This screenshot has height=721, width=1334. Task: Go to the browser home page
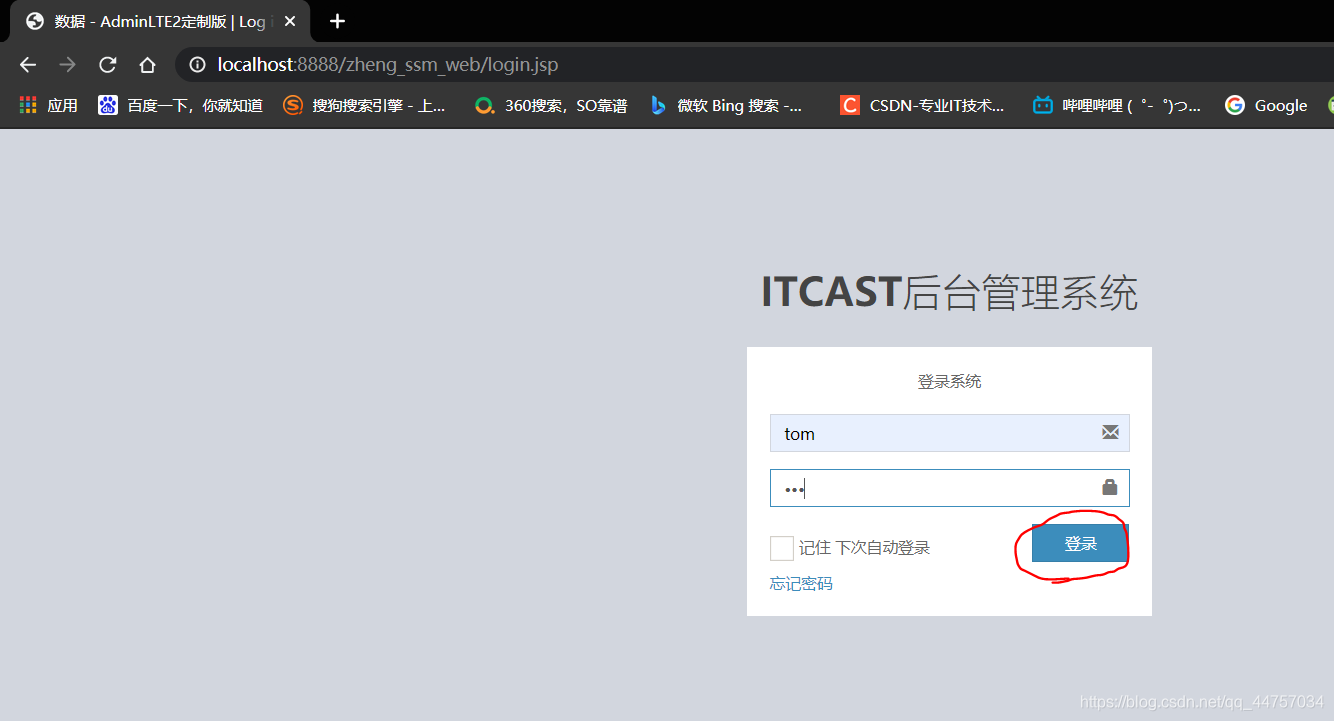[x=147, y=65]
